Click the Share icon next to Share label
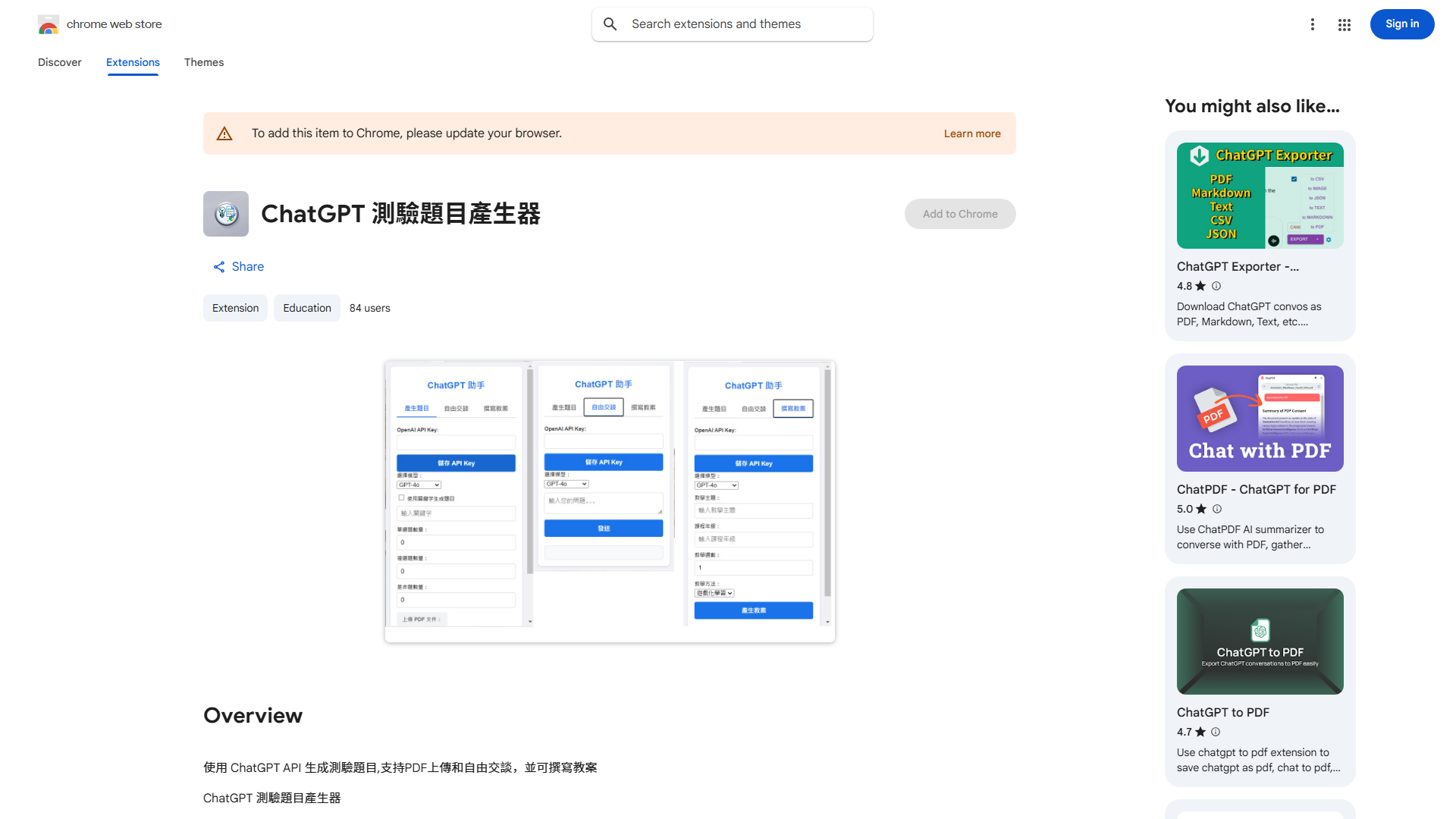 point(218,266)
